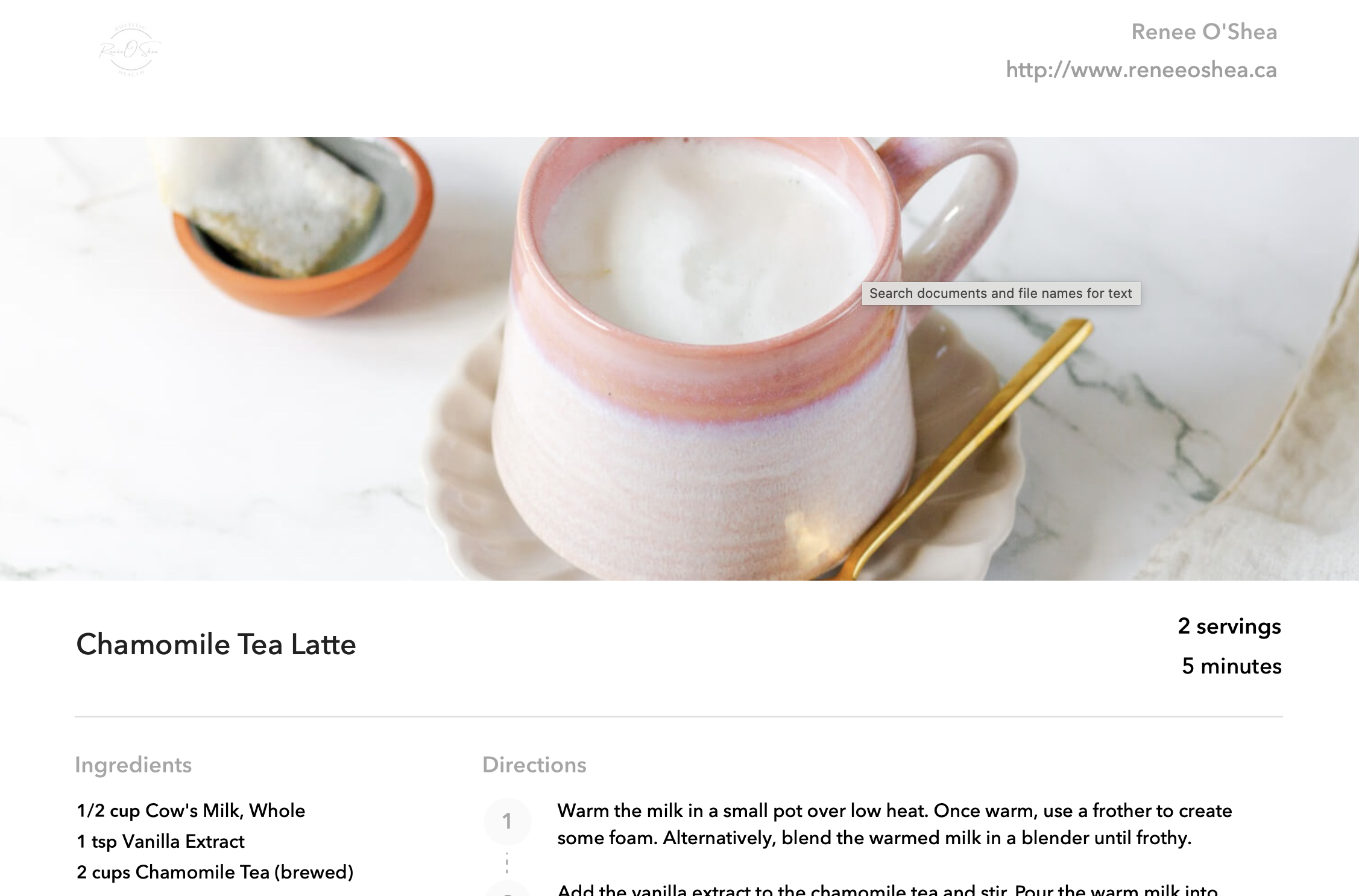Viewport: 1359px width, 896px height.
Task: Click the step 1 warm the milk paragraph
Action: (x=894, y=824)
